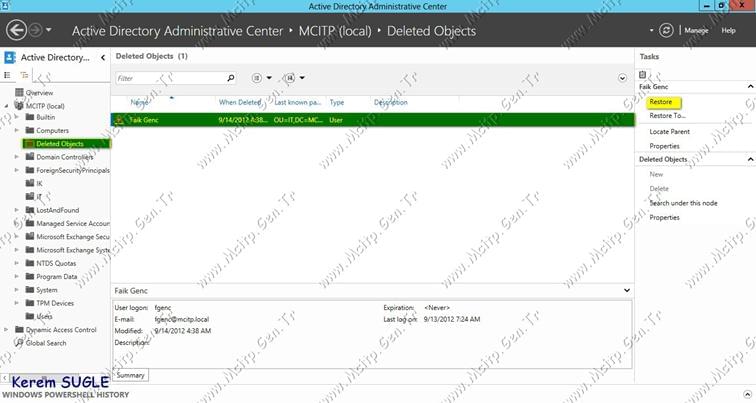
Task: Open Properties under Faik Genc tasks
Action: click(x=664, y=146)
